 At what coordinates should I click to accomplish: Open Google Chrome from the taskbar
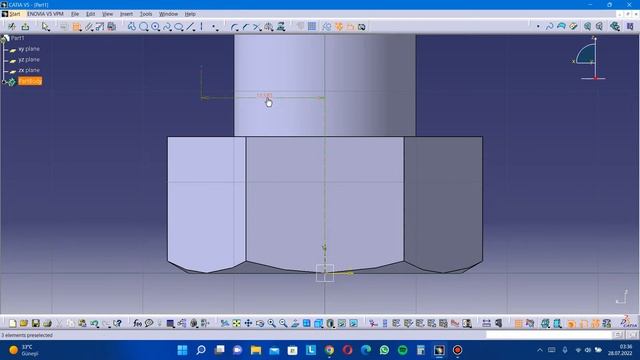[329, 350]
